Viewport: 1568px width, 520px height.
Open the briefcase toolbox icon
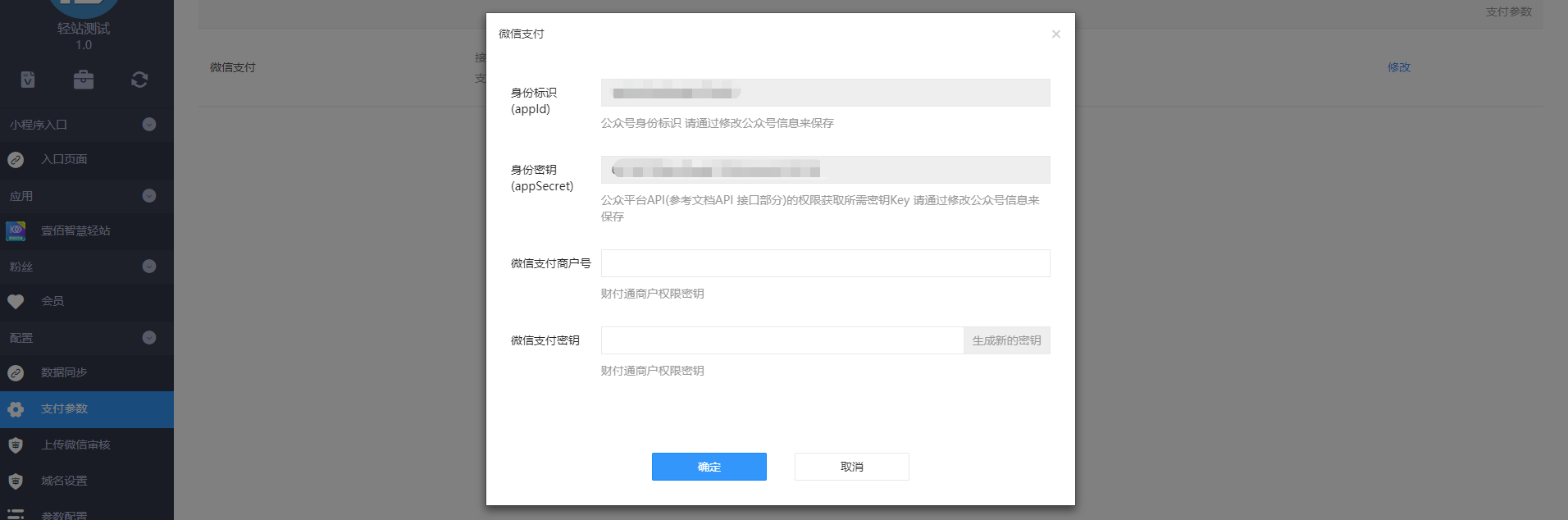click(84, 80)
